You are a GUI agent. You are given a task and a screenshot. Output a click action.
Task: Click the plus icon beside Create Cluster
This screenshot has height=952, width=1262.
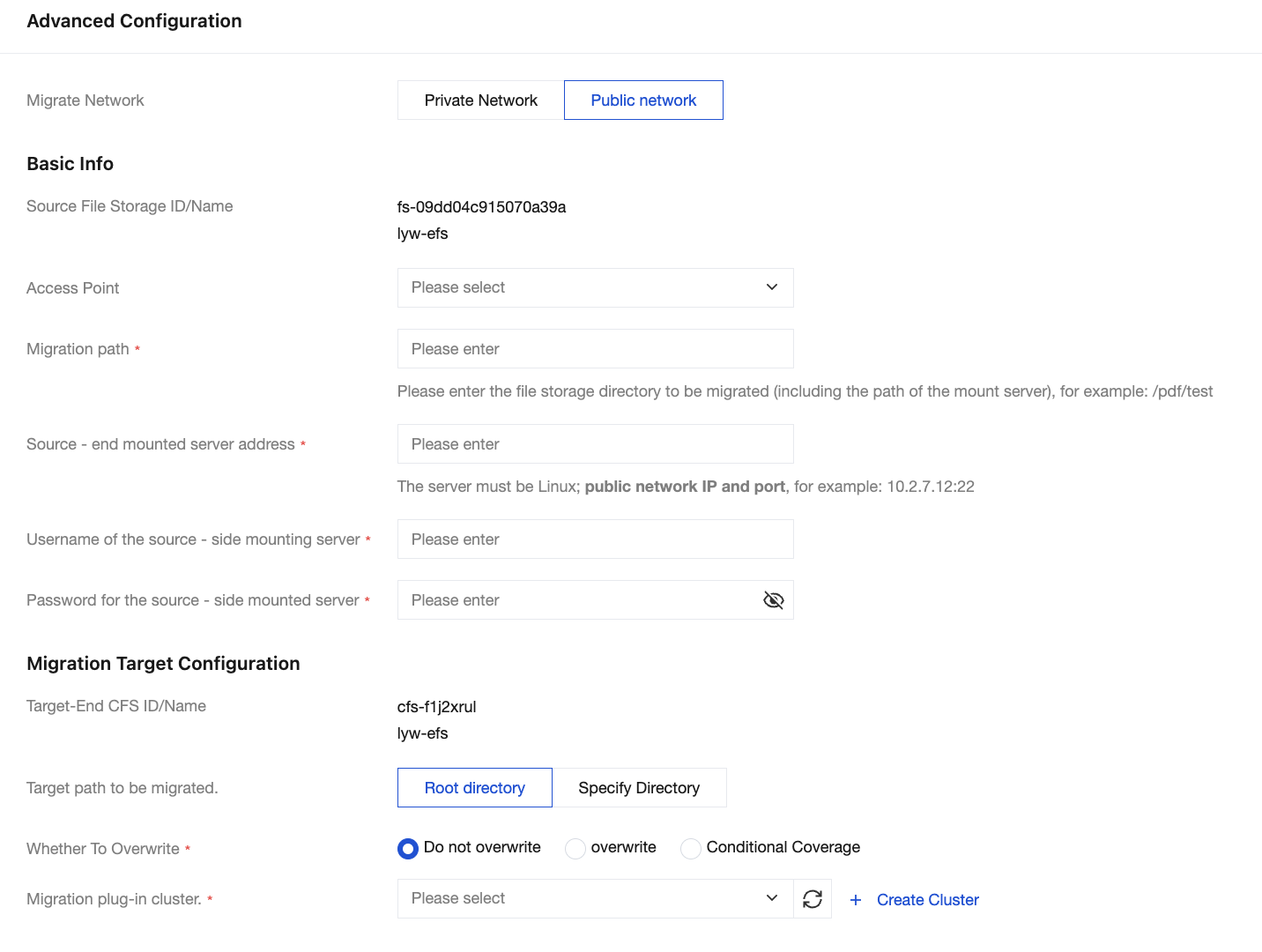(x=855, y=900)
